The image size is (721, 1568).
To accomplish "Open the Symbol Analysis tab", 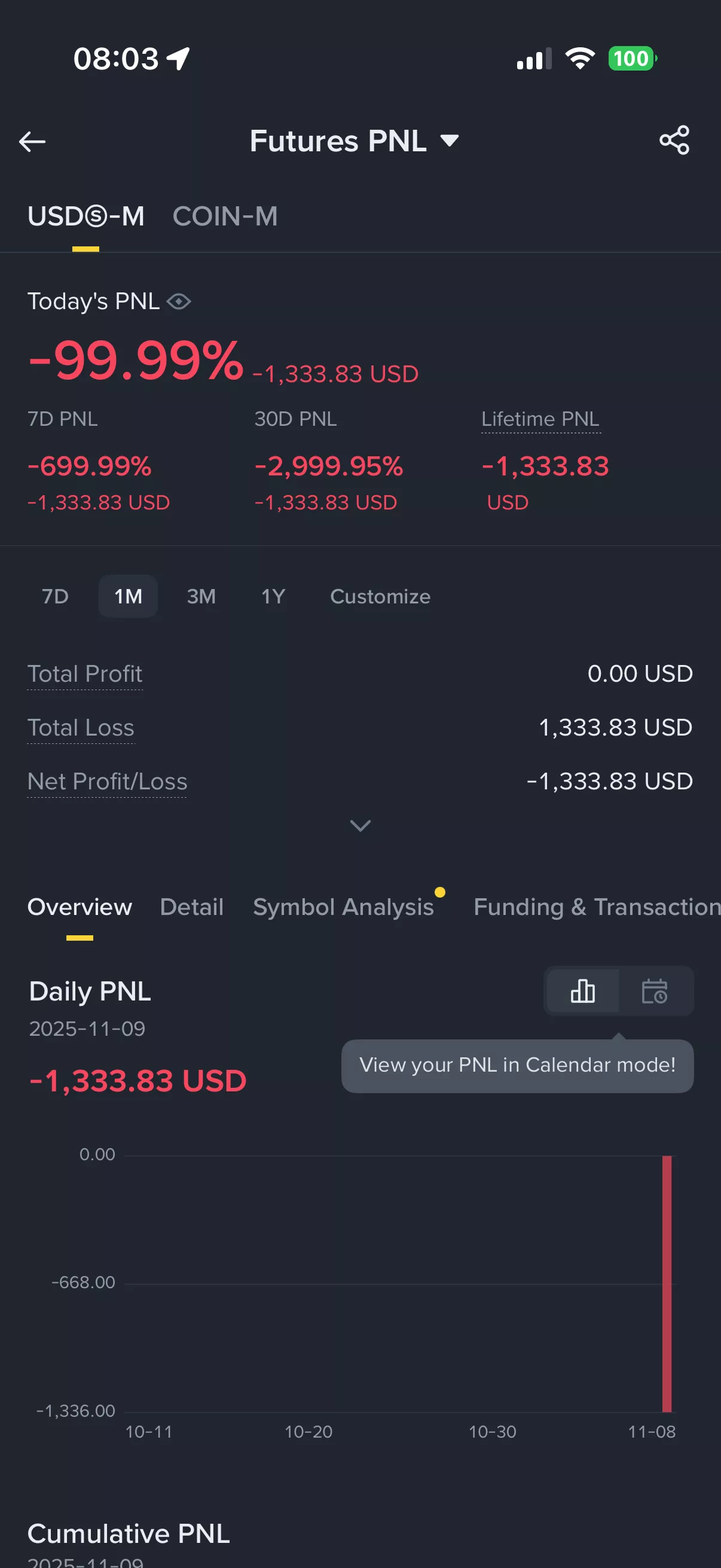I will tap(344, 907).
